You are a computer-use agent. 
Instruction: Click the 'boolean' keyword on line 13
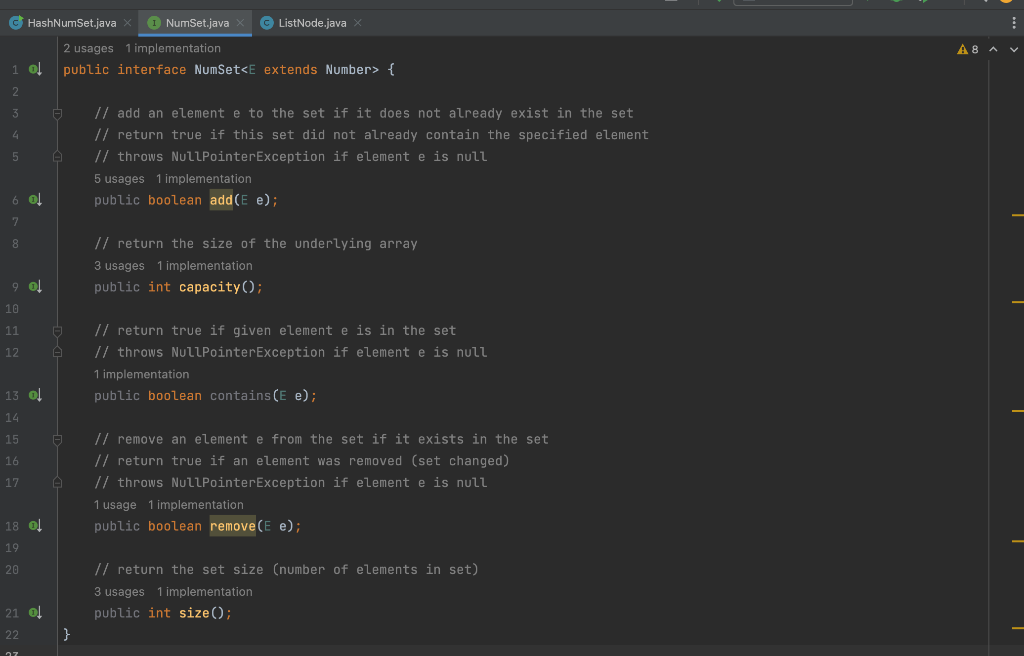pos(174,395)
